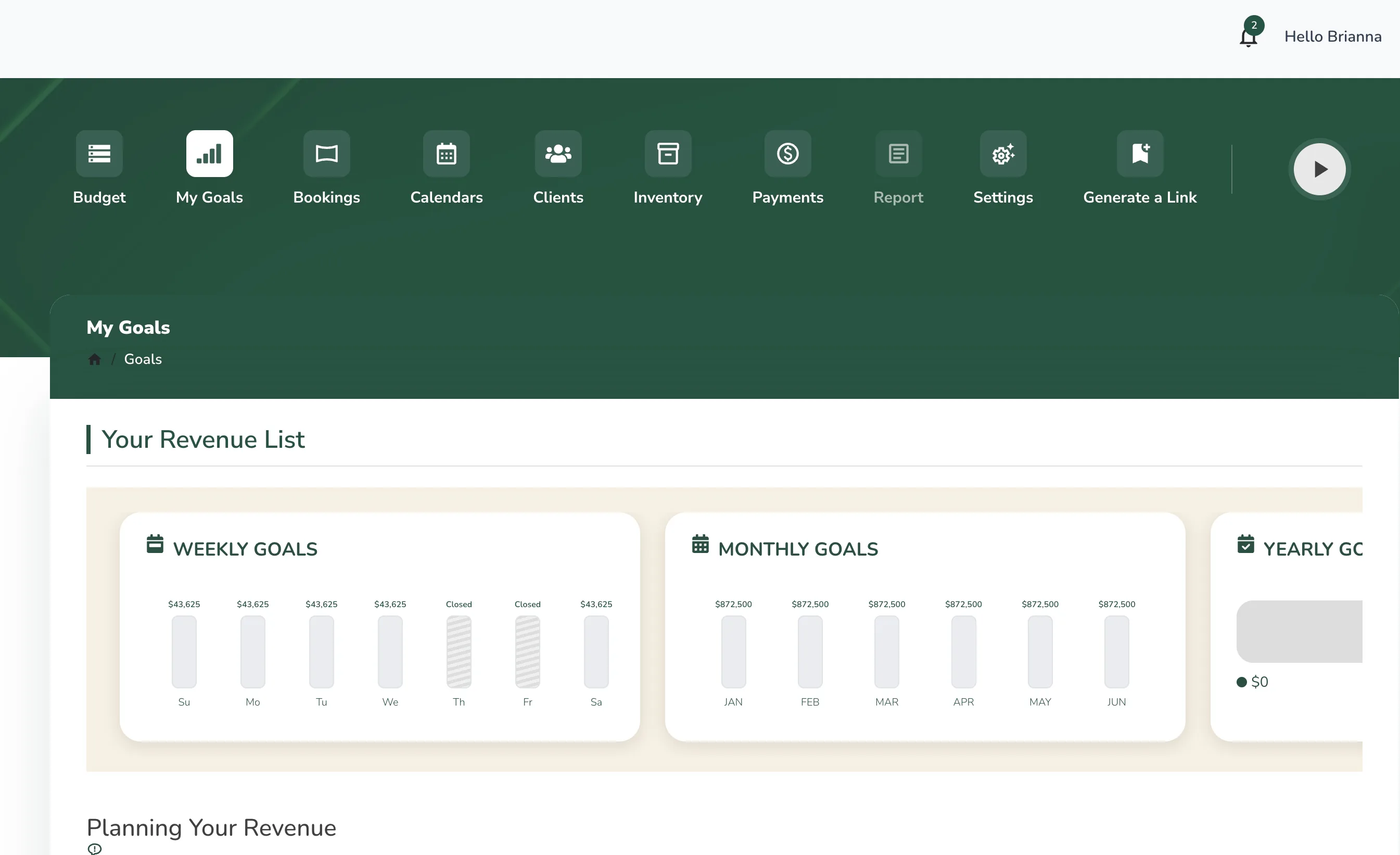Open the Calendars icon
The height and width of the screenshot is (855, 1400).
click(x=447, y=154)
